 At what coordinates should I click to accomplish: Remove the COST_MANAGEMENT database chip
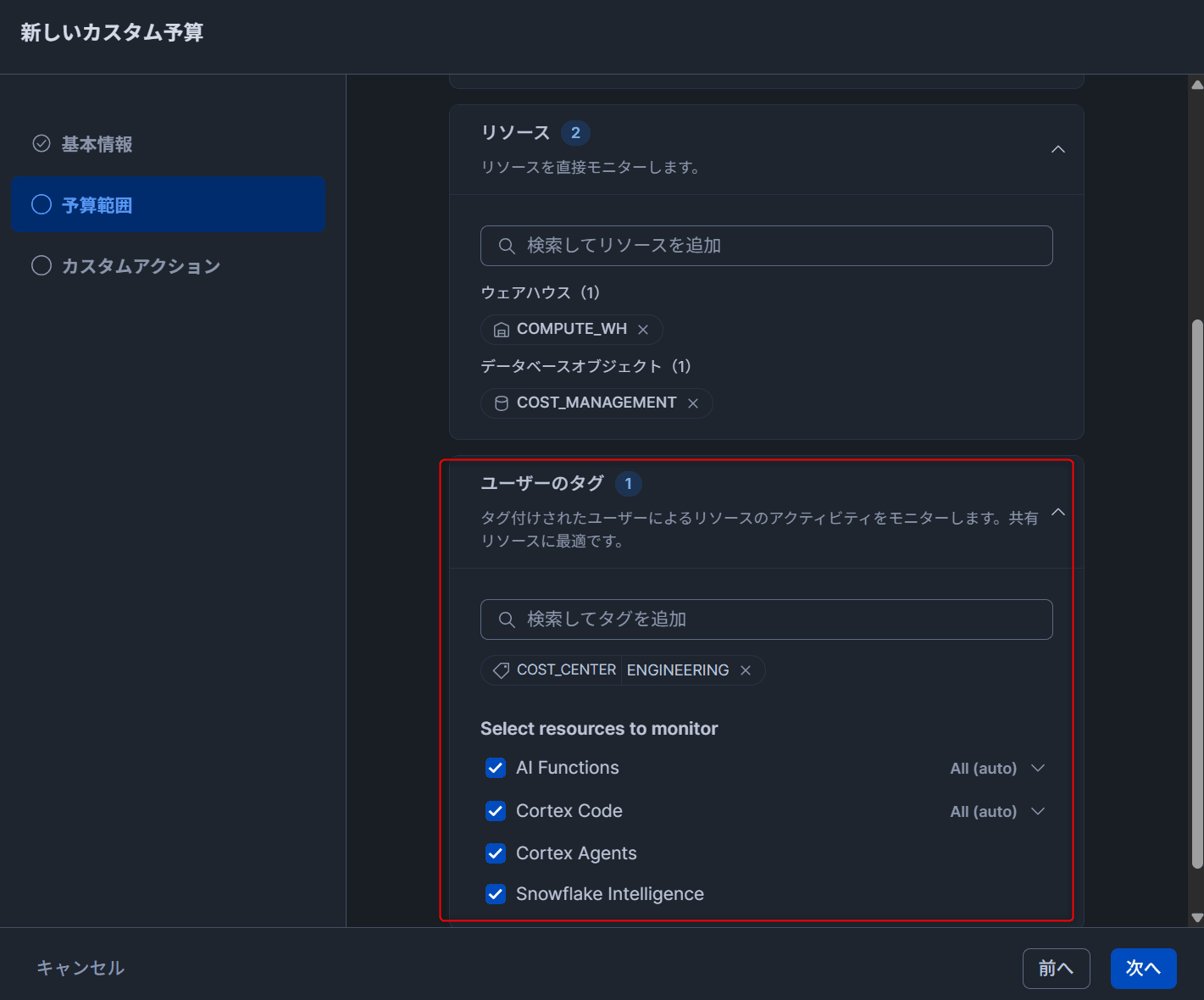click(x=693, y=403)
